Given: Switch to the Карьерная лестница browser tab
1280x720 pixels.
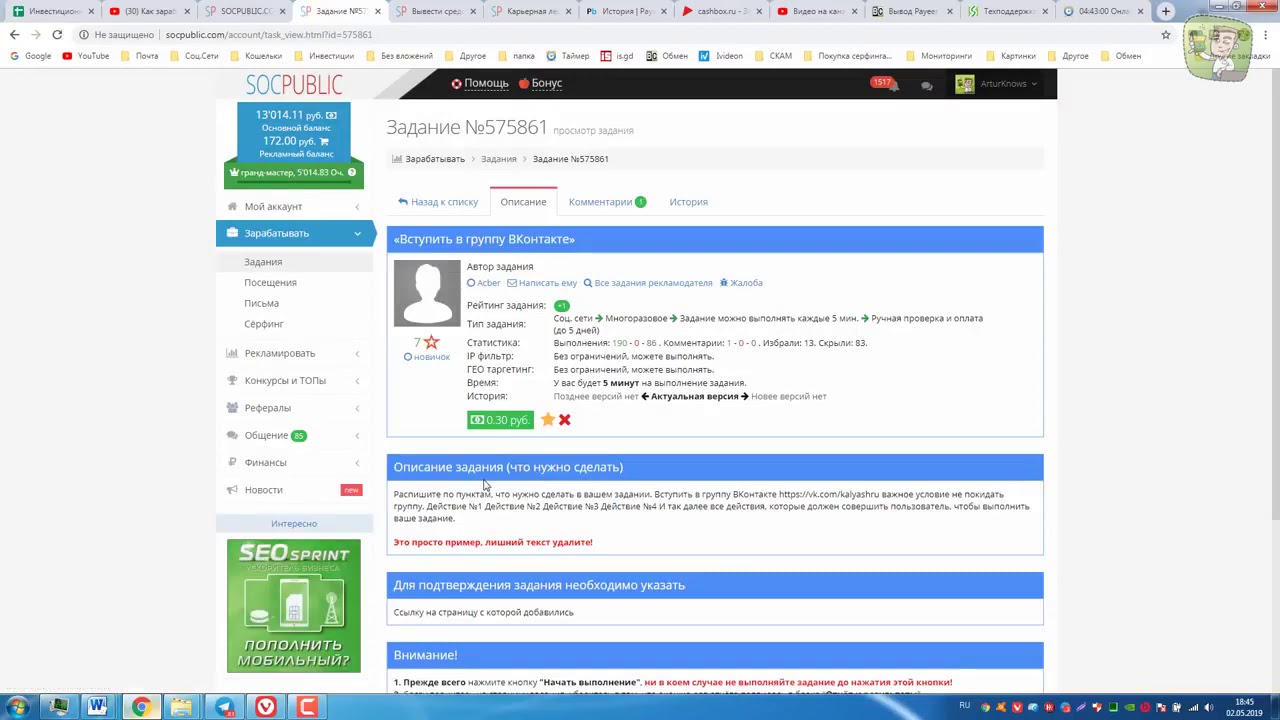Looking at the screenshot, I should [530, 11].
